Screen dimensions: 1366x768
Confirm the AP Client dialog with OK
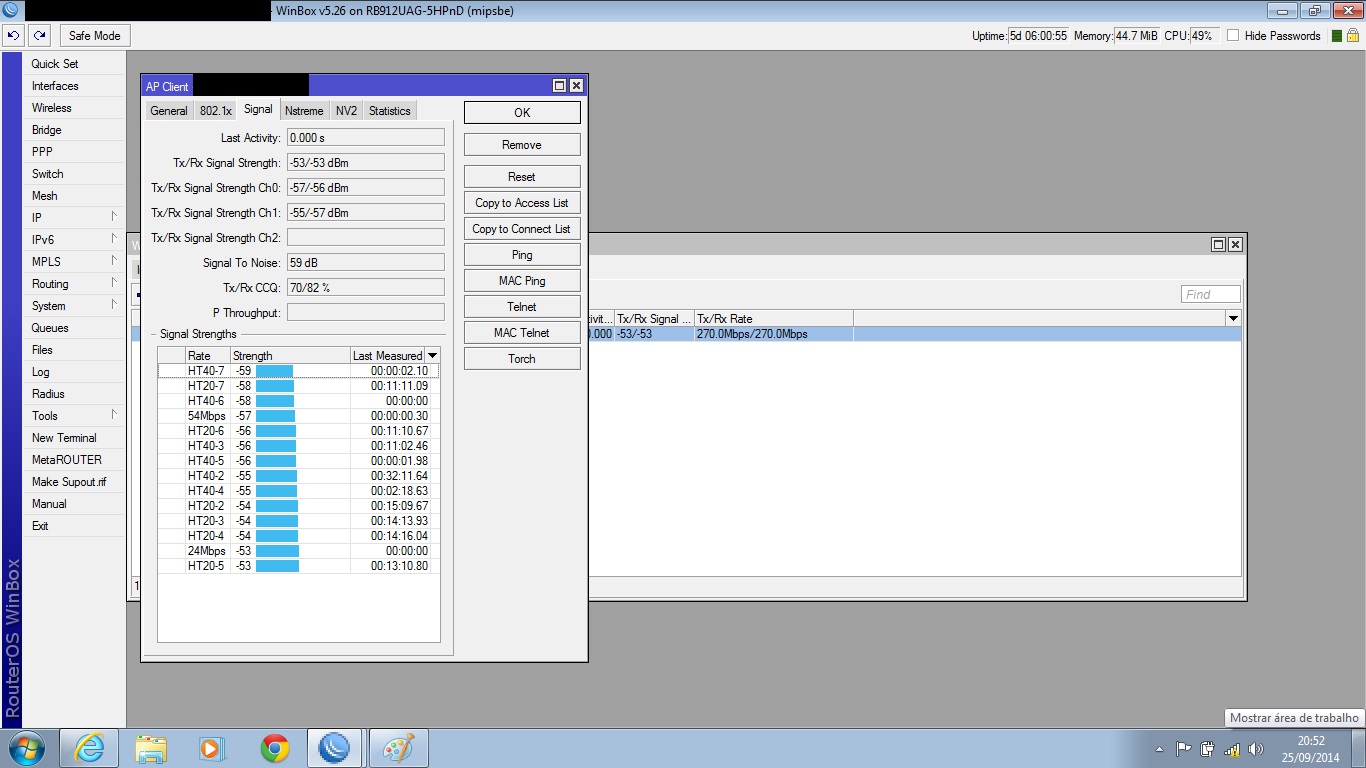click(x=522, y=113)
